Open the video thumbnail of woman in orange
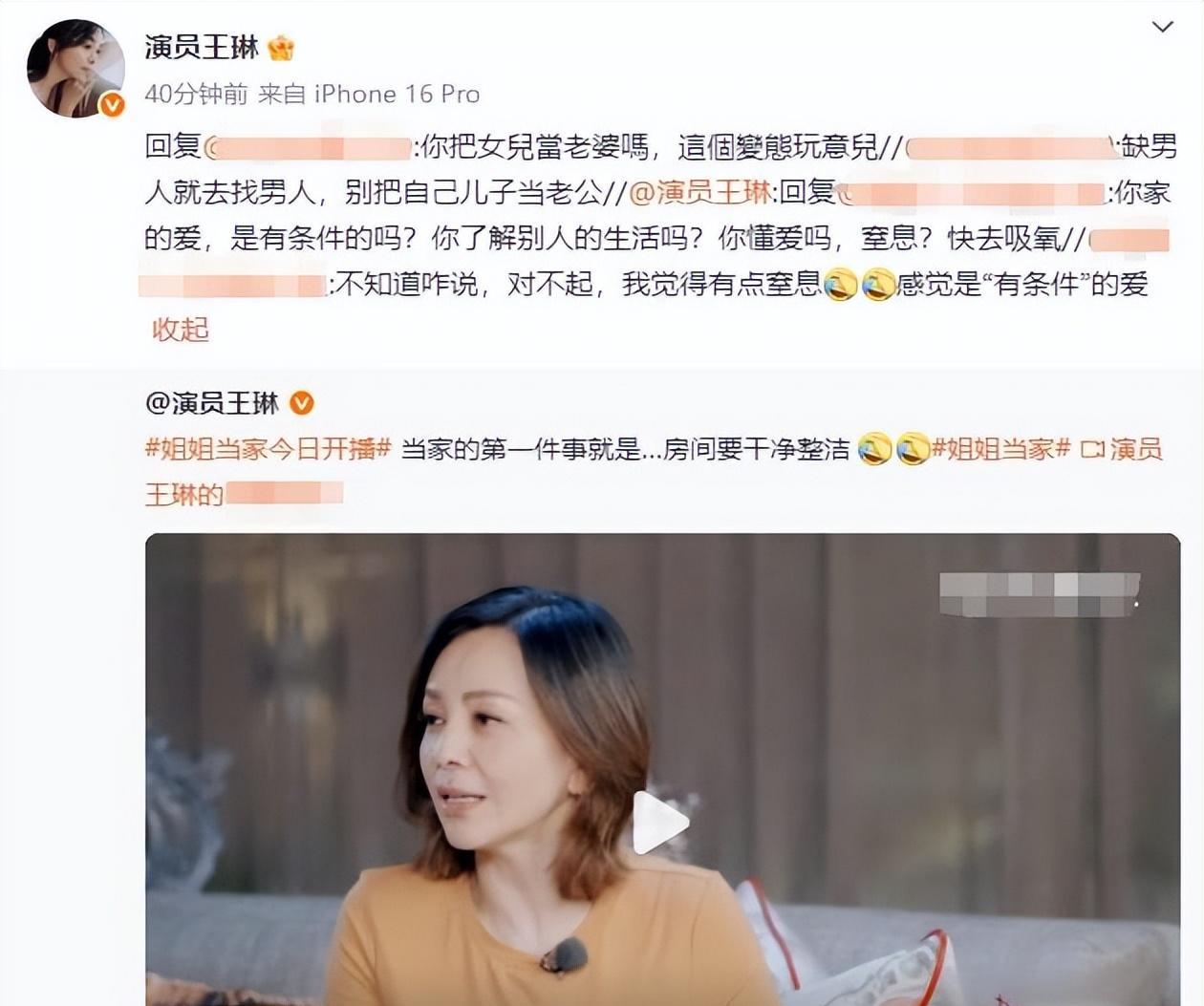This screenshot has width=1204, height=1006. [x=662, y=769]
